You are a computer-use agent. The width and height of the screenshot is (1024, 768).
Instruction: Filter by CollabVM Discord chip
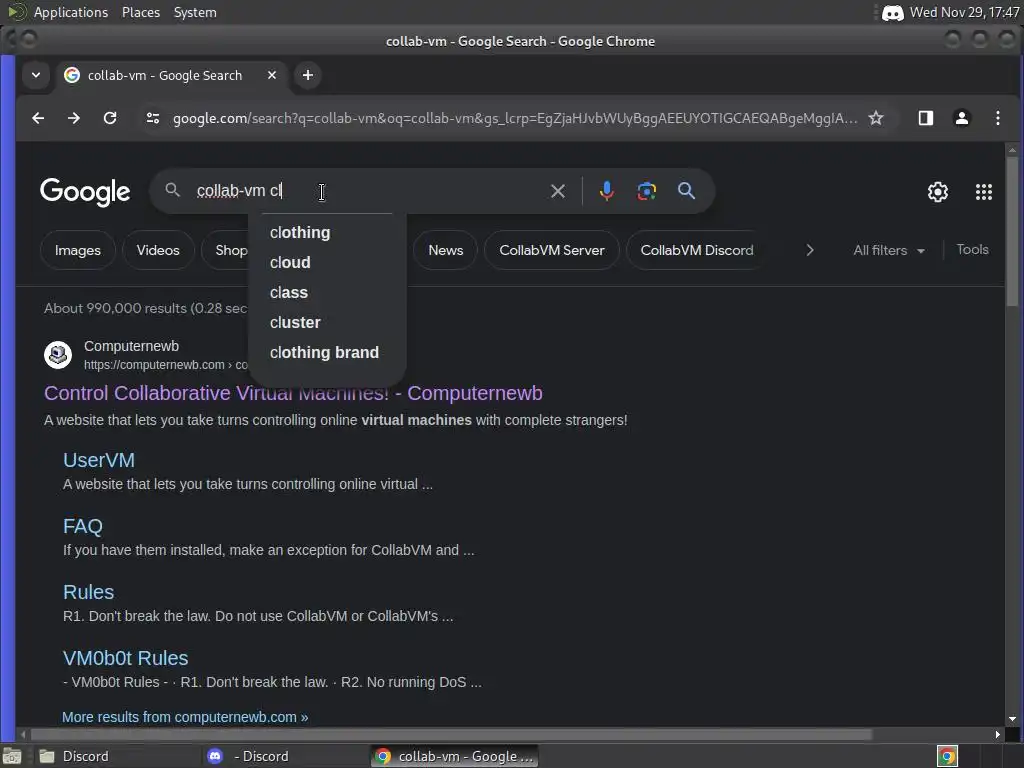pyautogui.click(x=696, y=250)
